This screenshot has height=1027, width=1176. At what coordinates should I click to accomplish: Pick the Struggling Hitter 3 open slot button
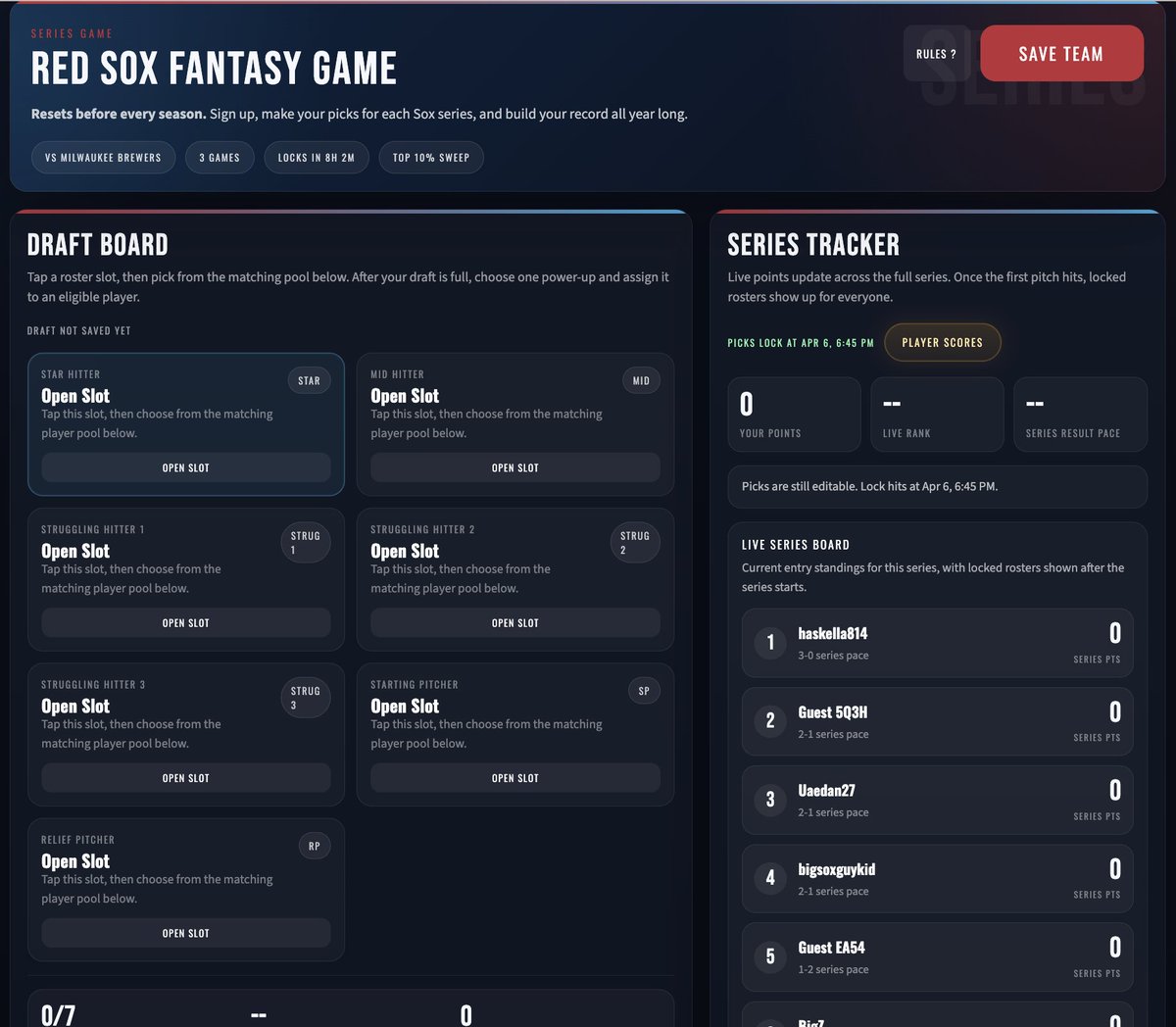186,778
